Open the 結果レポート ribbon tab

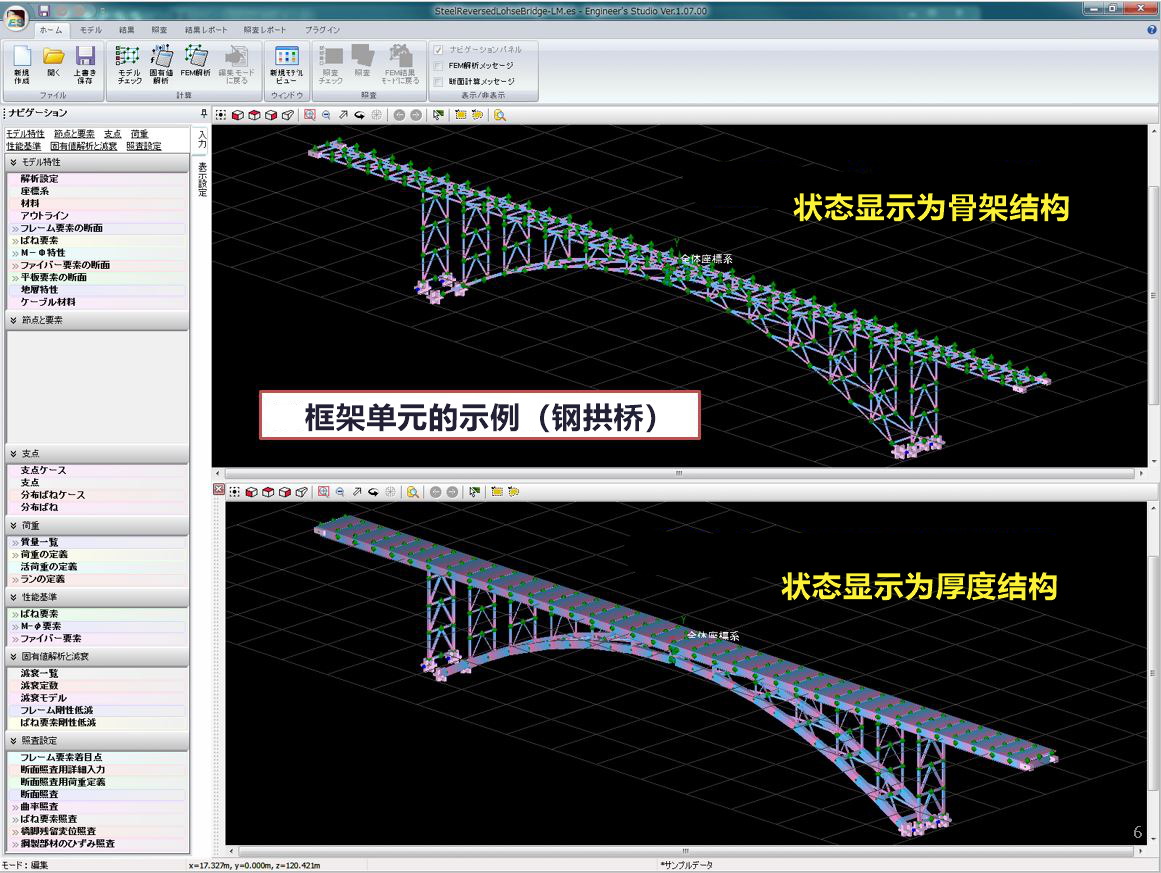(x=206, y=30)
